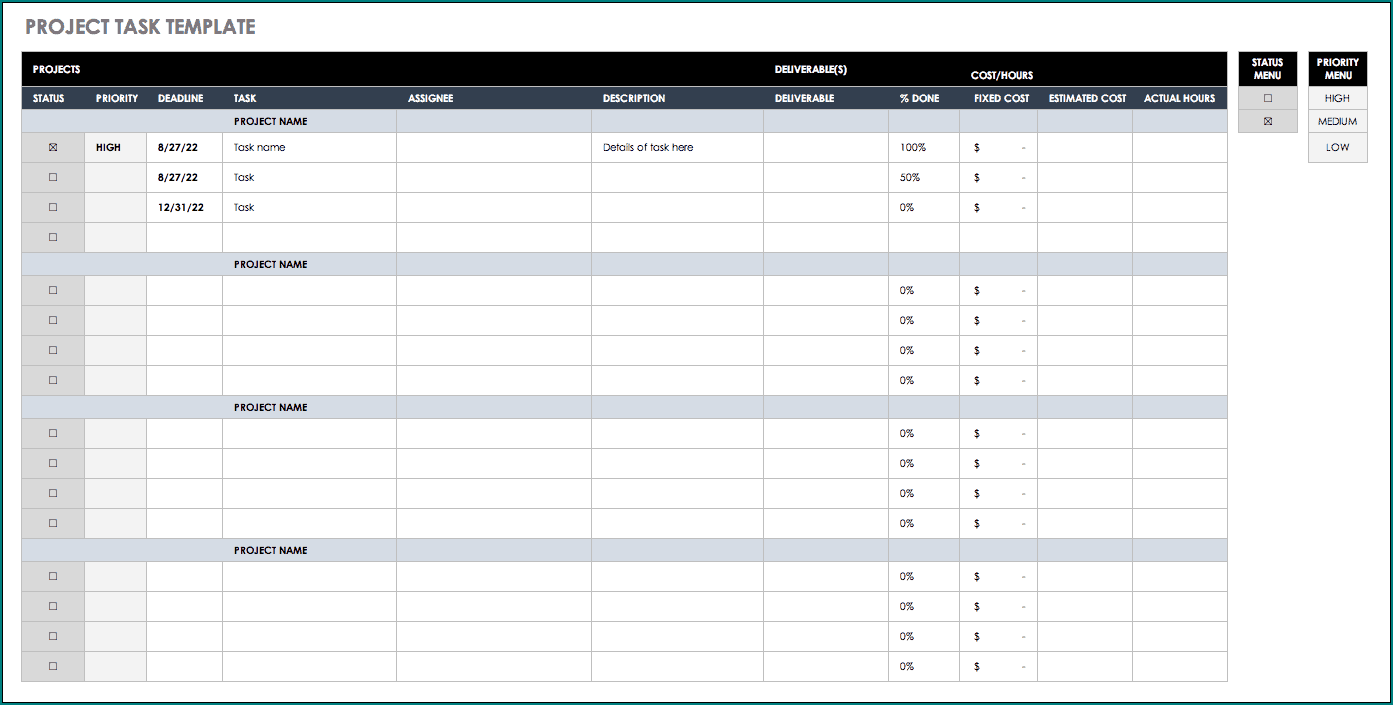Select the 100% done cell

924,147
